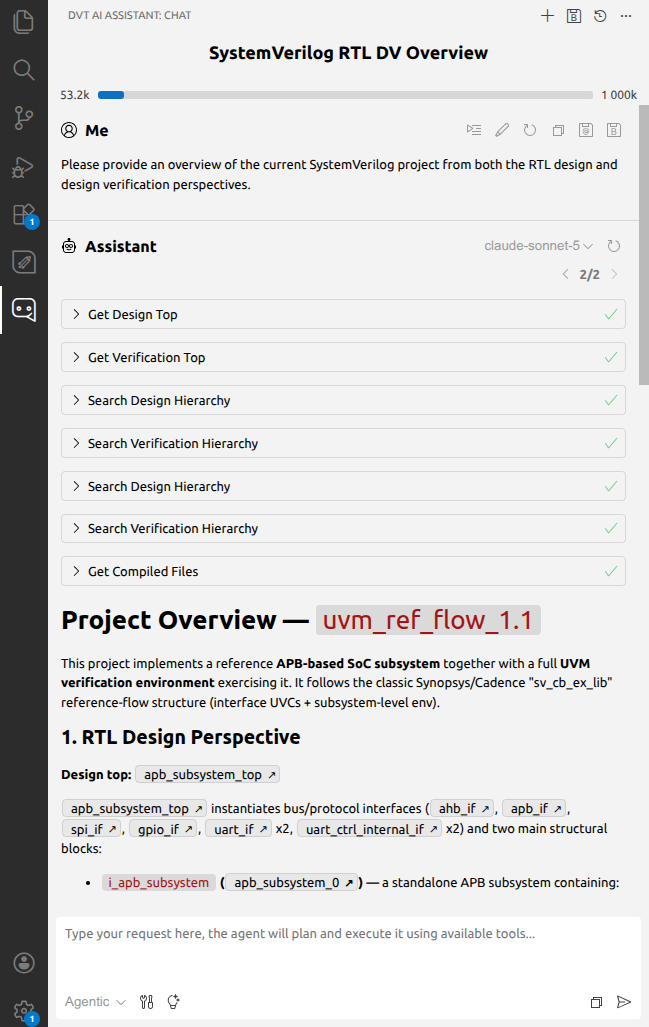Click the token usage progress bar

[345, 95]
